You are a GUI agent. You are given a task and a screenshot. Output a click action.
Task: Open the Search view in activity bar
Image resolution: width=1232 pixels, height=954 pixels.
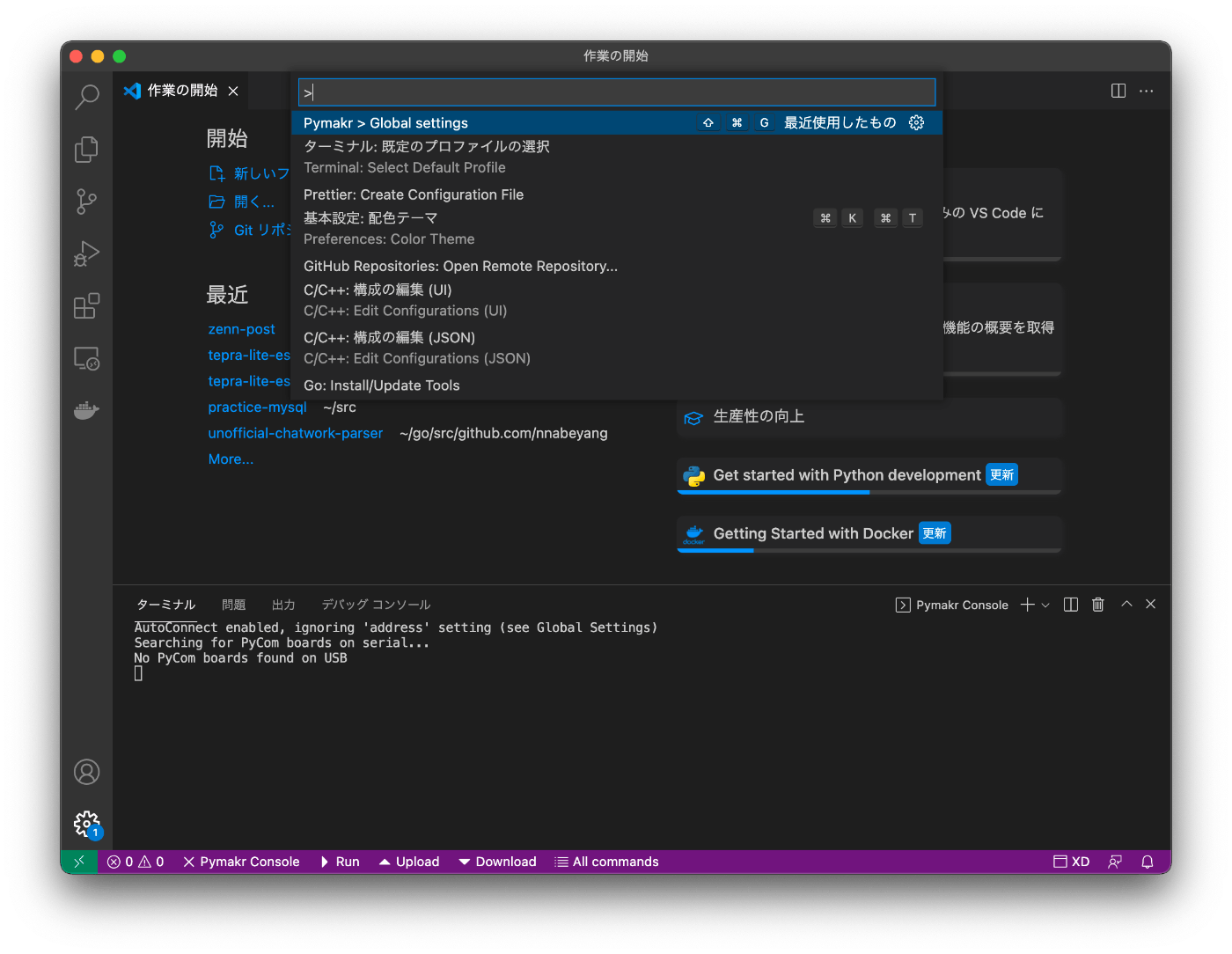(x=86, y=97)
